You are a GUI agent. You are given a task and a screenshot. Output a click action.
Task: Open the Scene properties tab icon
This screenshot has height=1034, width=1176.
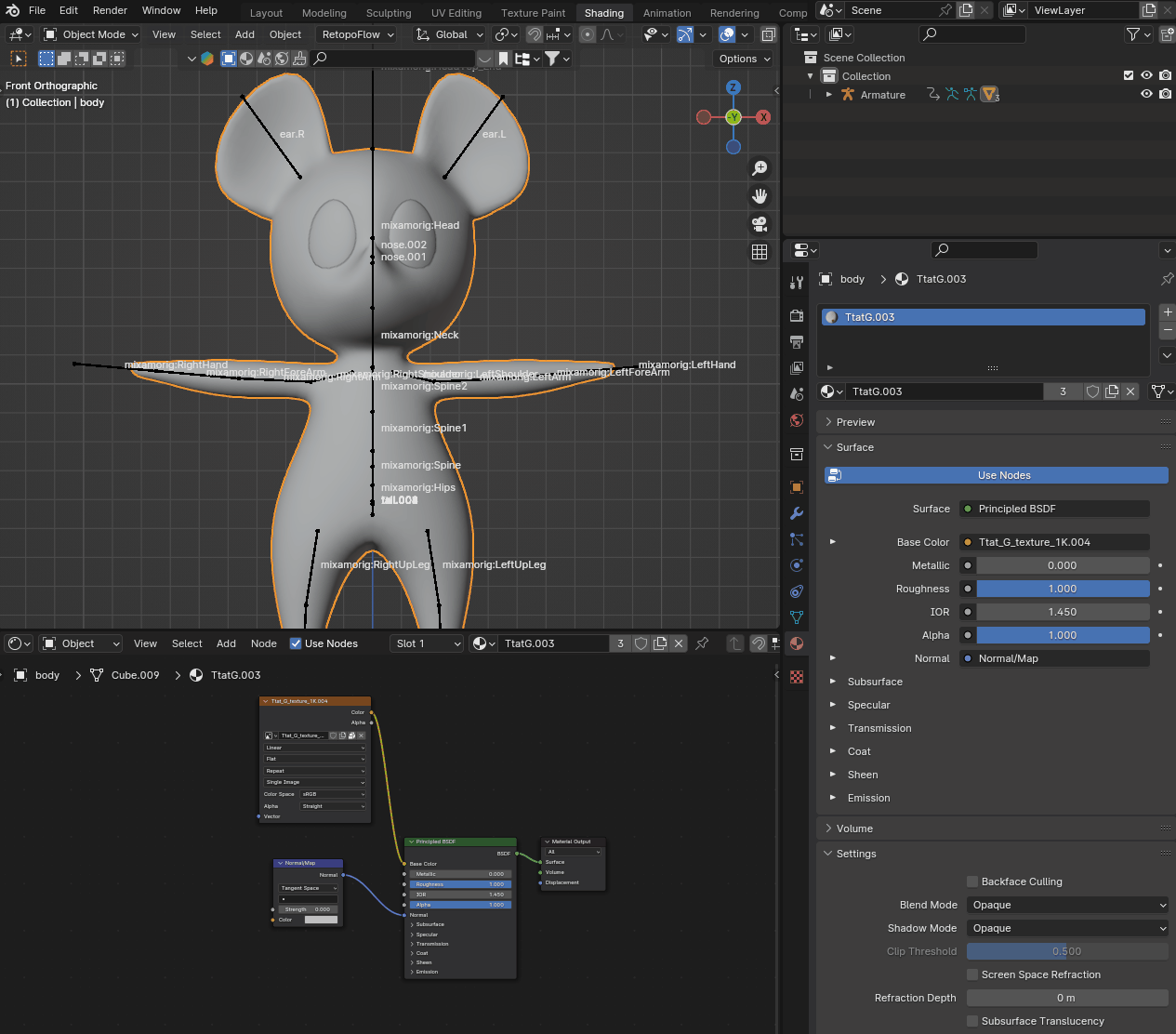tap(797, 394)
